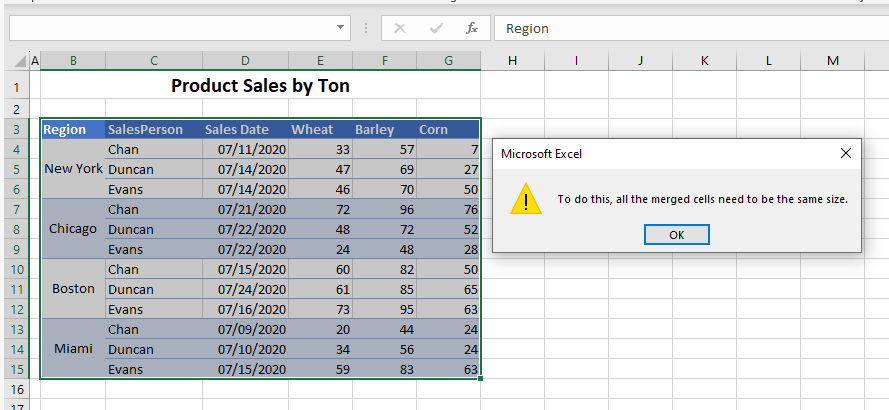Image resolution: width=889 pixels, height=410 pixels.
Task: Click the formula bar options dots
Action: pyautogui.click(x=366, y=28)
